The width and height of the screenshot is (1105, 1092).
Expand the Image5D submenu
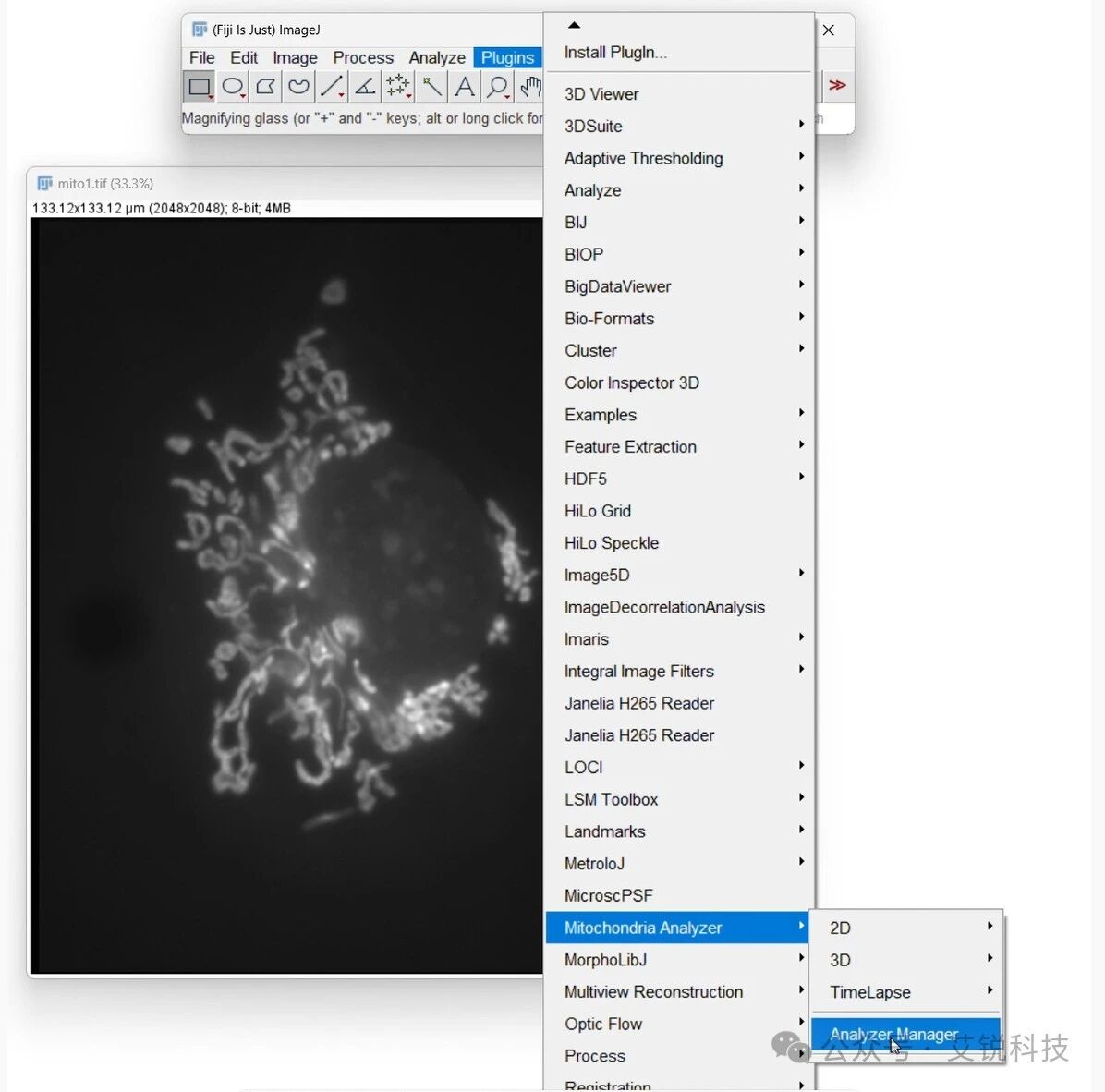point(679,575)
